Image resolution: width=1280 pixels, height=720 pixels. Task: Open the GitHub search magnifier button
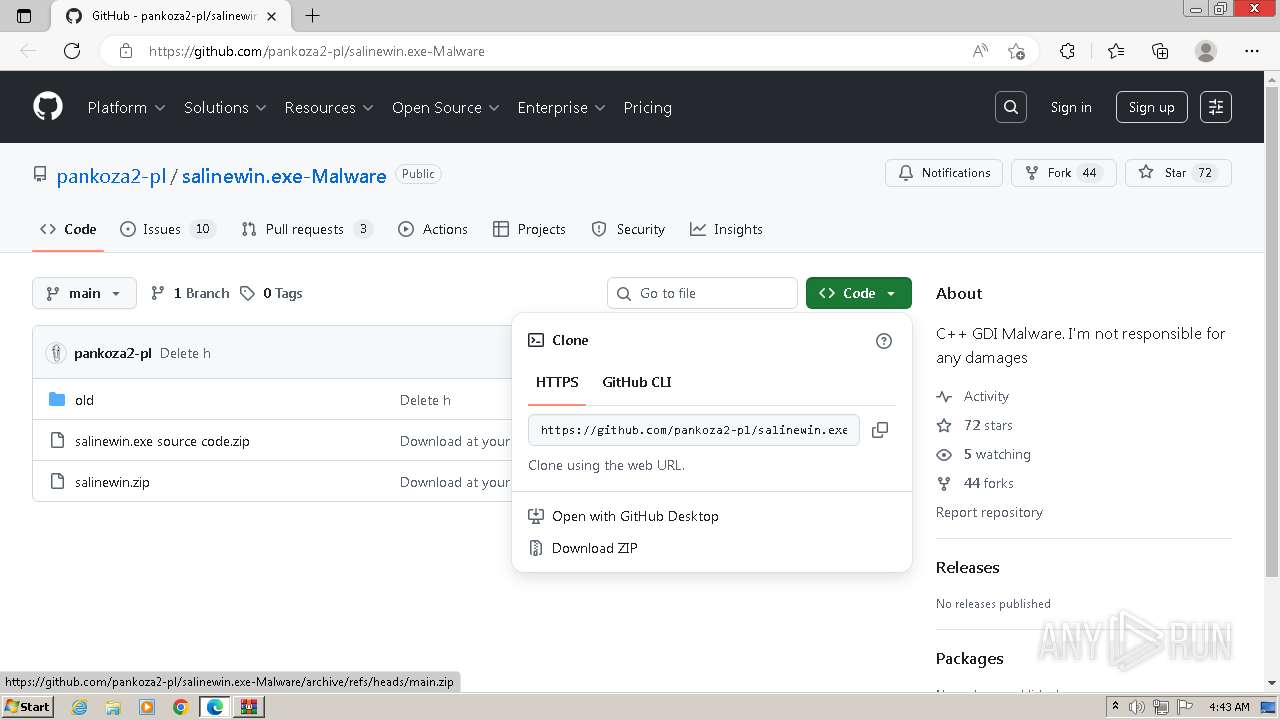(1011, 107)
